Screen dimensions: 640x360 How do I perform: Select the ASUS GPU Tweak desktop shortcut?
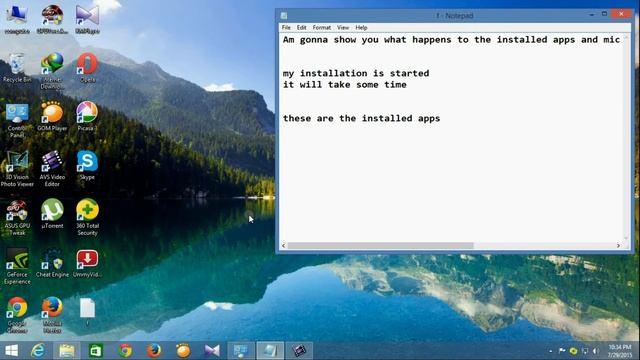(17, 218)
